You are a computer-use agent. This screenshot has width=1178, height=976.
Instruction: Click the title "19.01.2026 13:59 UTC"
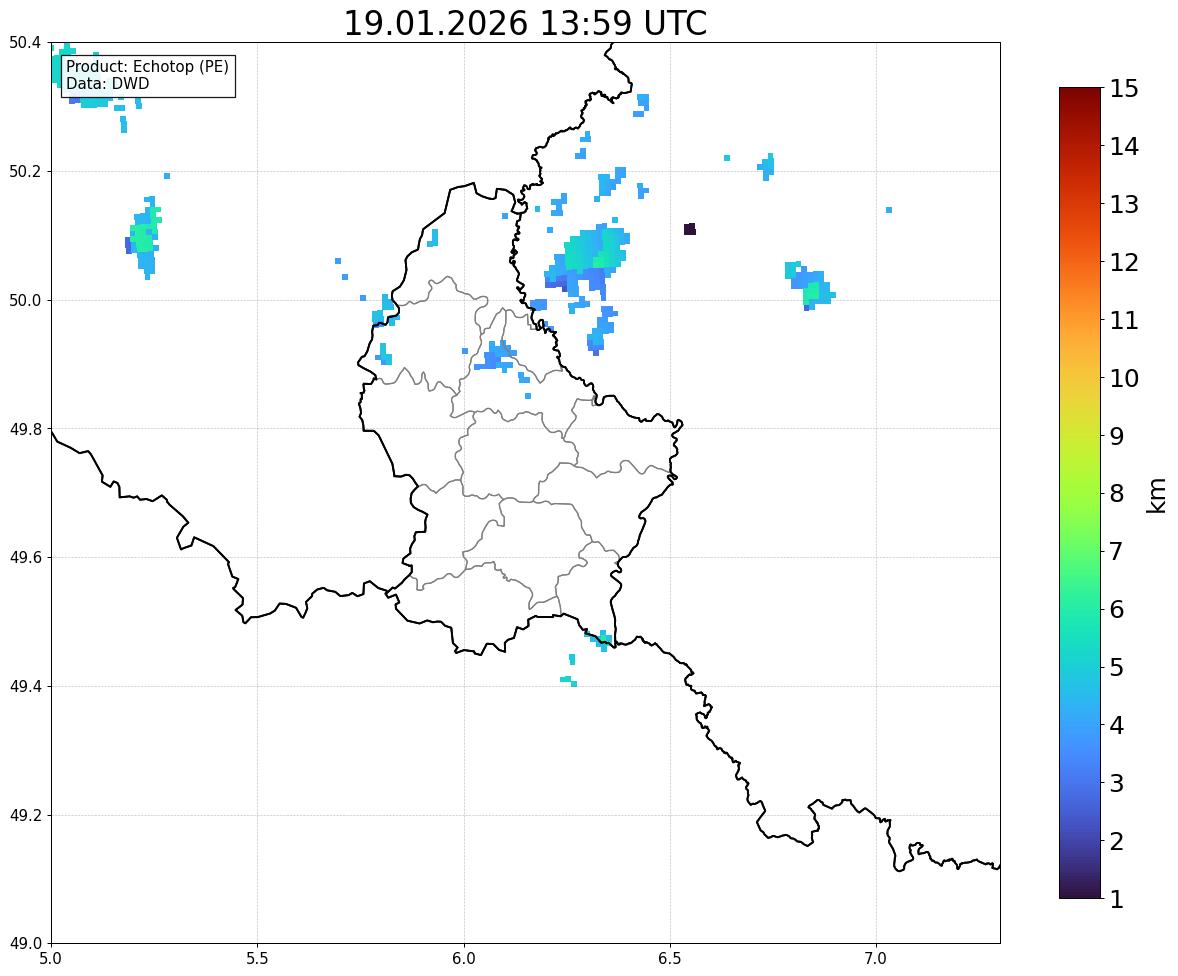(x=525, y=23)
